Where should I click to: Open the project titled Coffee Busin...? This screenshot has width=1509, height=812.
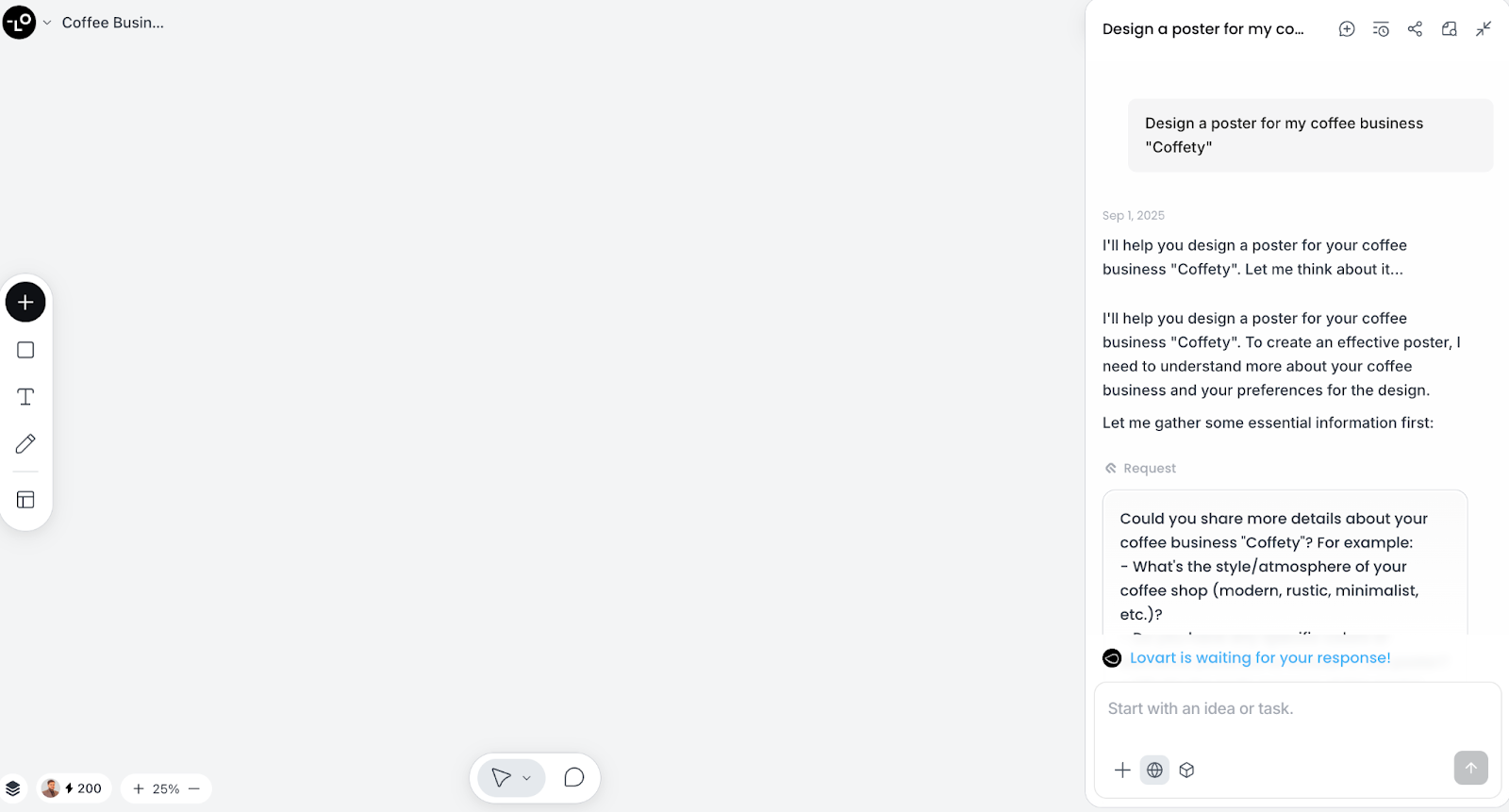[x=112, y=22]
